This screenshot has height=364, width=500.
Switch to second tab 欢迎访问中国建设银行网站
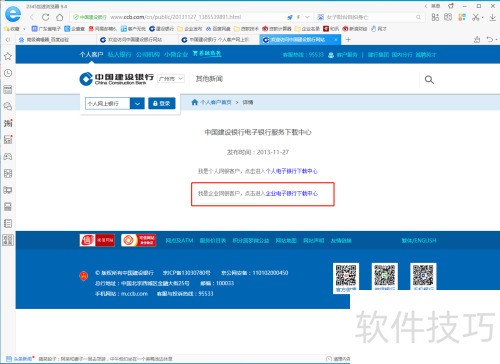(137, 40)
